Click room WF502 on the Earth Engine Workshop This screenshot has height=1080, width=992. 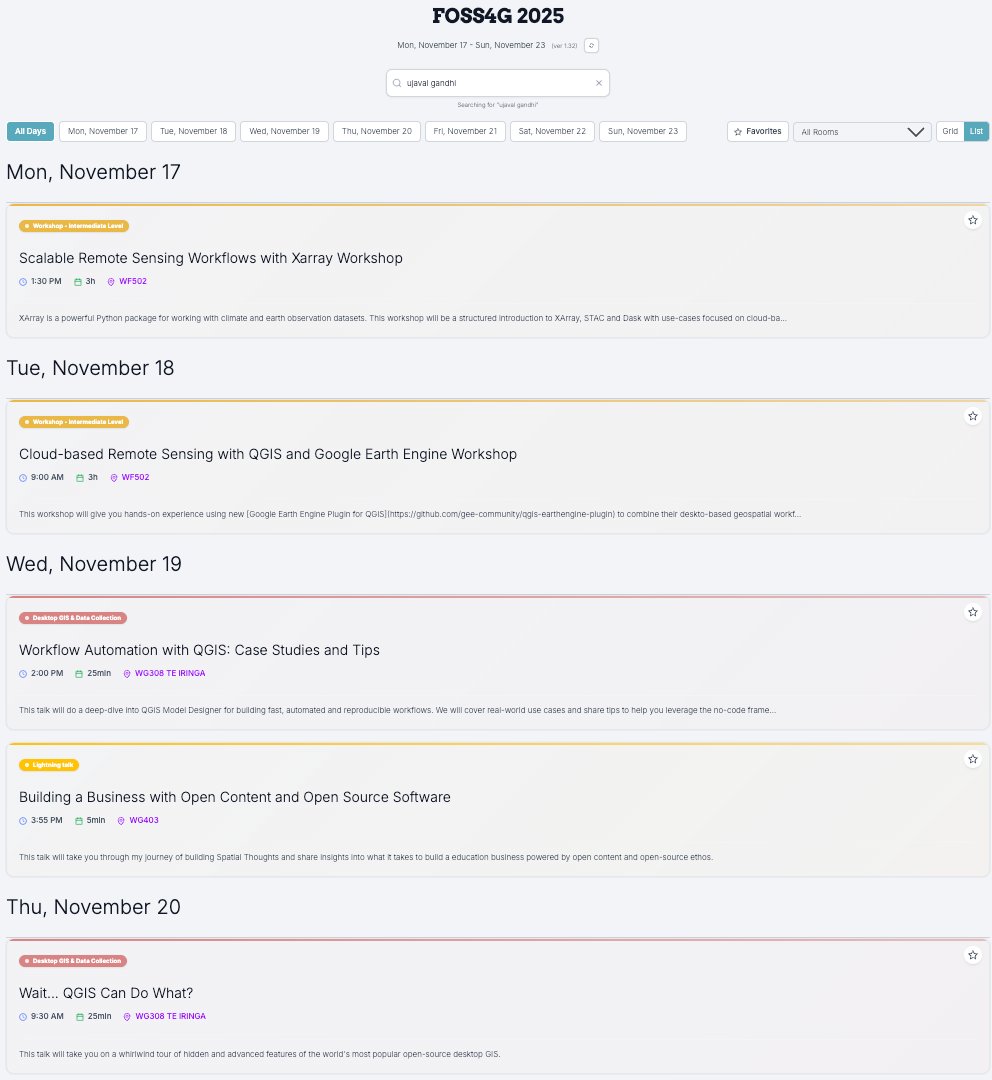[136, 477]
